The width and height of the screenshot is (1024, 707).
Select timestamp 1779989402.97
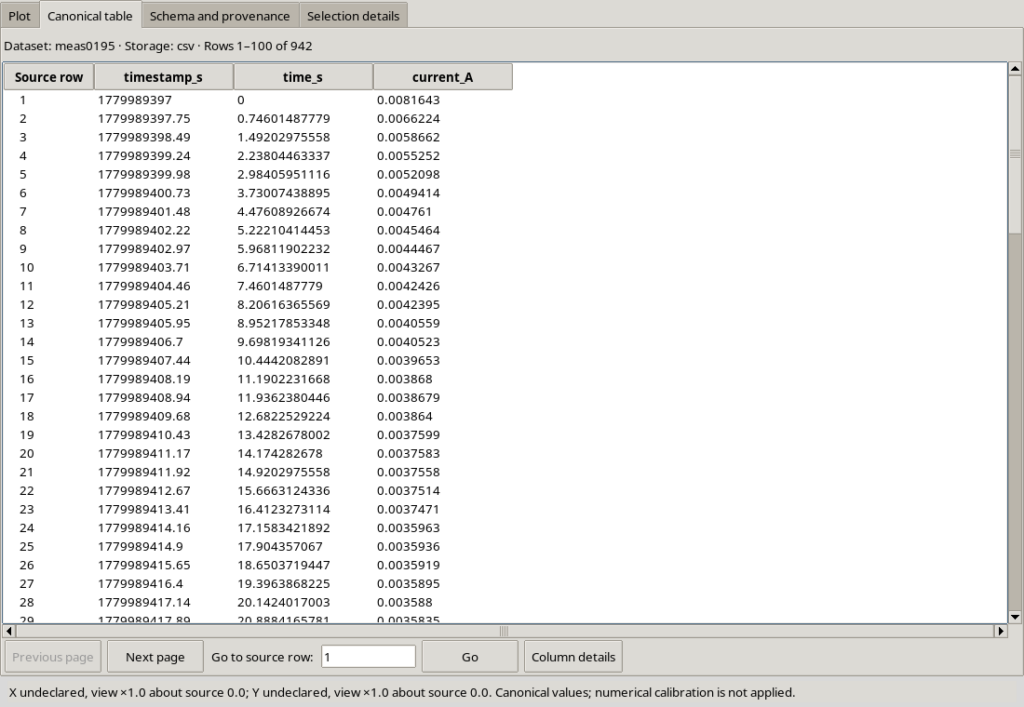[x=144, y=249]
